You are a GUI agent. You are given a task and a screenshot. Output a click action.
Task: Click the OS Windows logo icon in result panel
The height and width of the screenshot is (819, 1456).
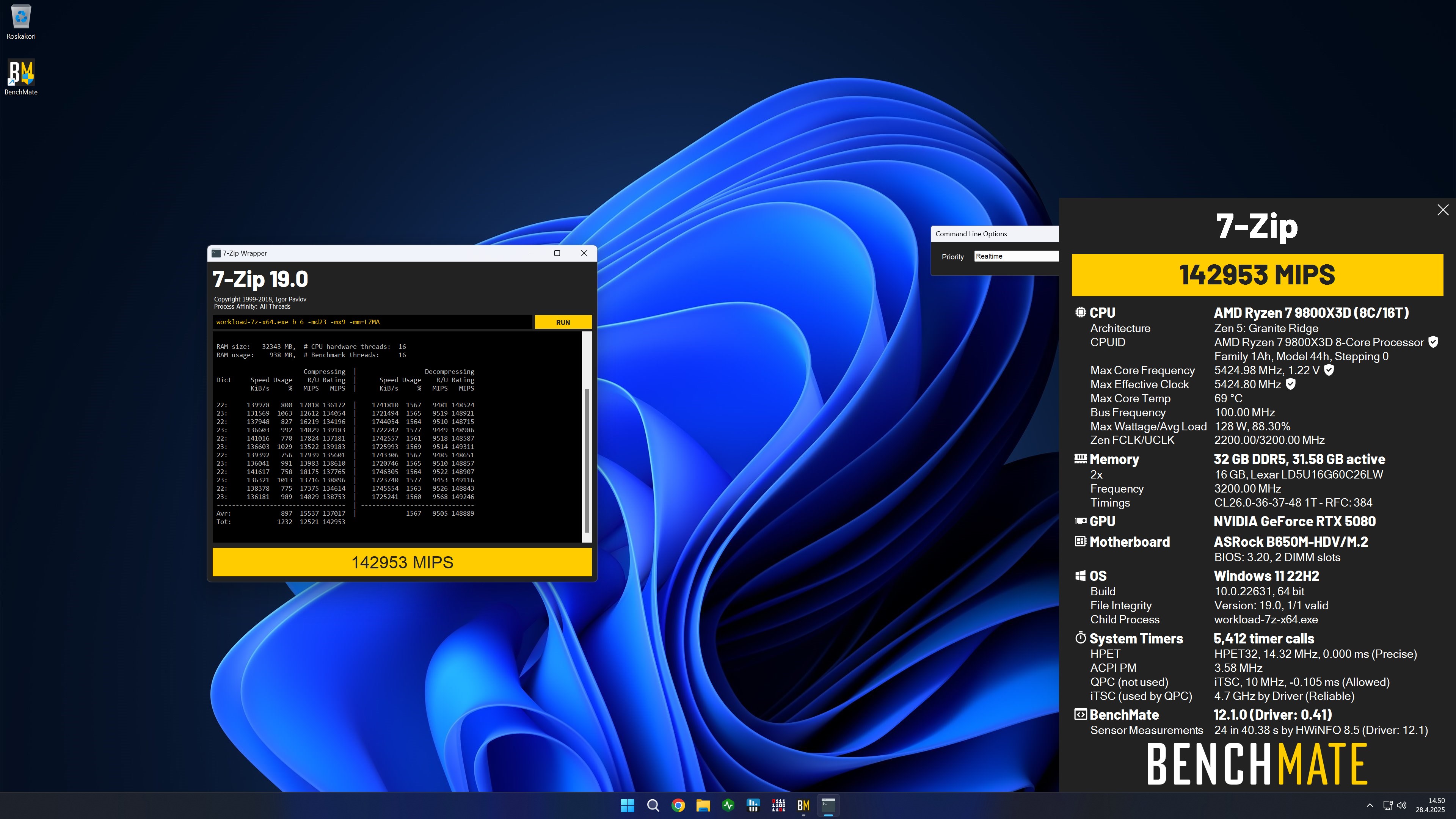[1080, 576]
